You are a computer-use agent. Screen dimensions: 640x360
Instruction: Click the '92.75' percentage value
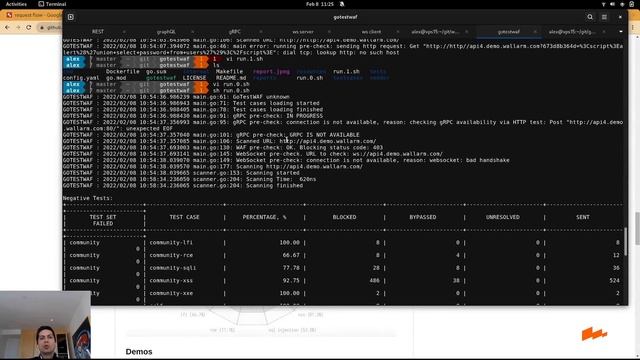click(291, 280)
